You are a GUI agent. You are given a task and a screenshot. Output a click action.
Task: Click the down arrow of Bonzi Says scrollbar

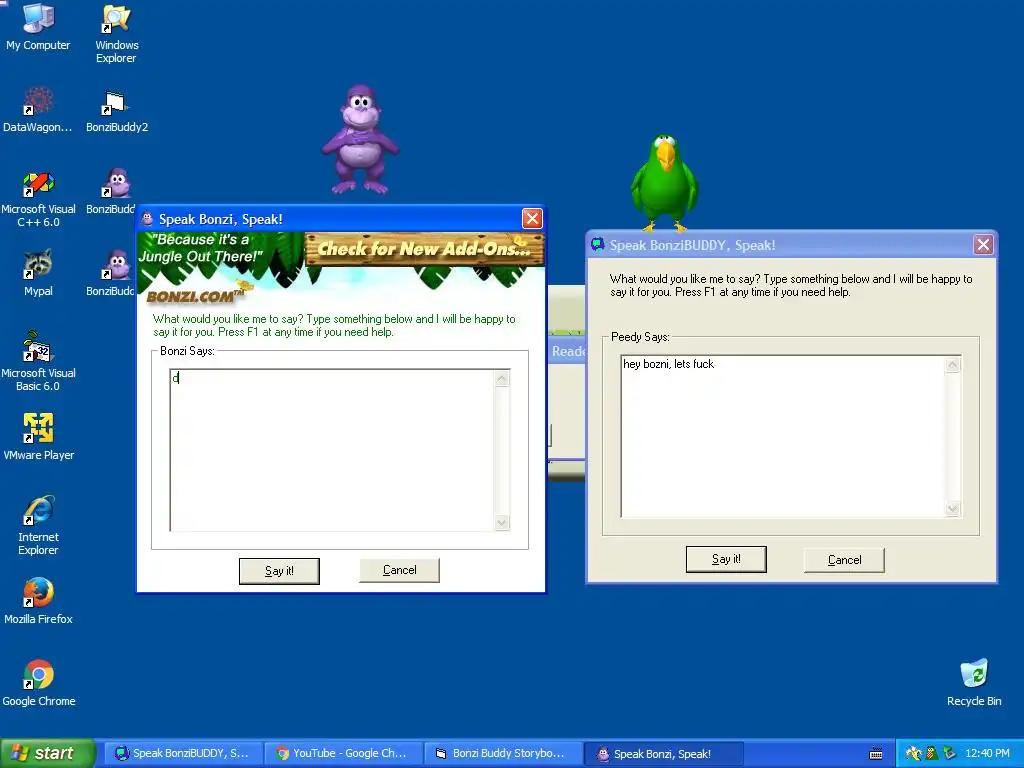[x=502, y=522]
